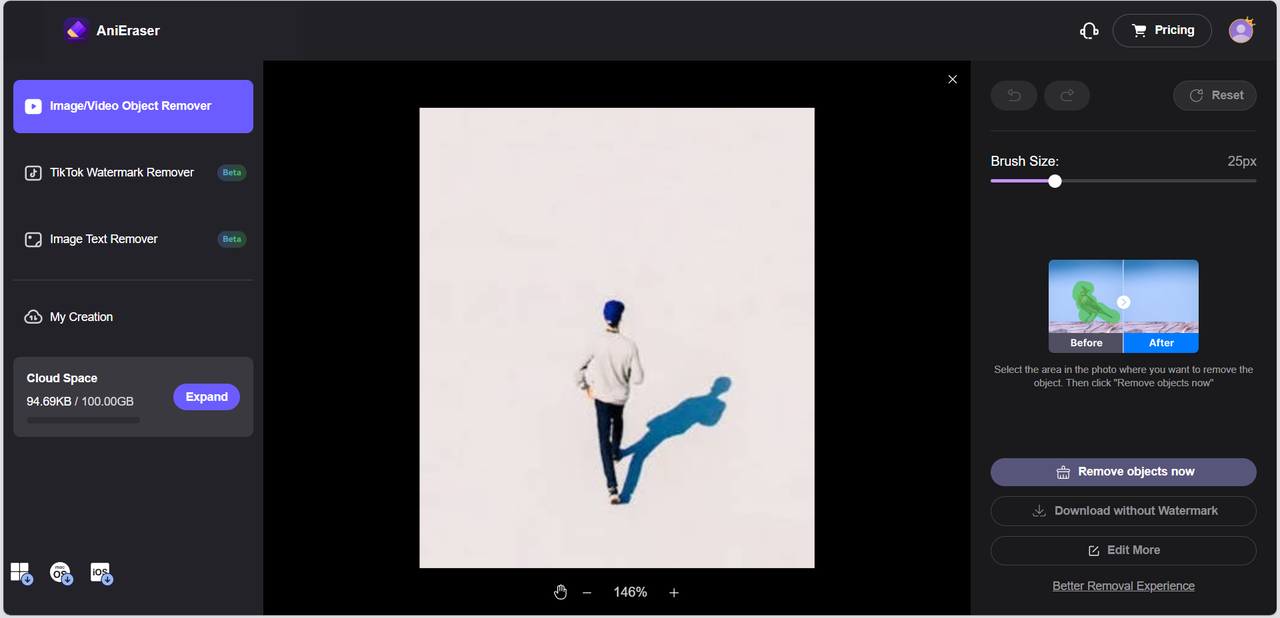
Task: Open the customer support headset icon
Action: [1089, 31]
